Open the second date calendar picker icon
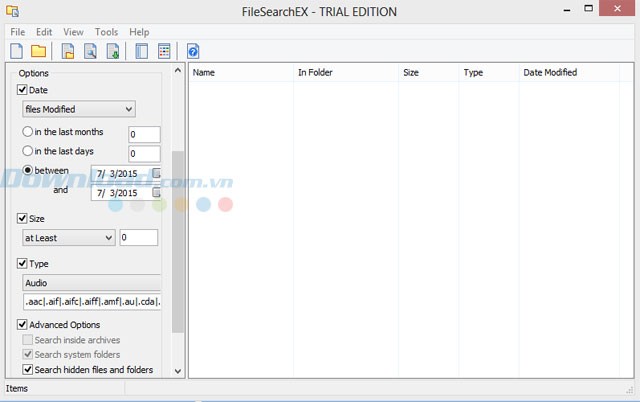The height and width of the screenshot is (402, 640). click(156, 192)
